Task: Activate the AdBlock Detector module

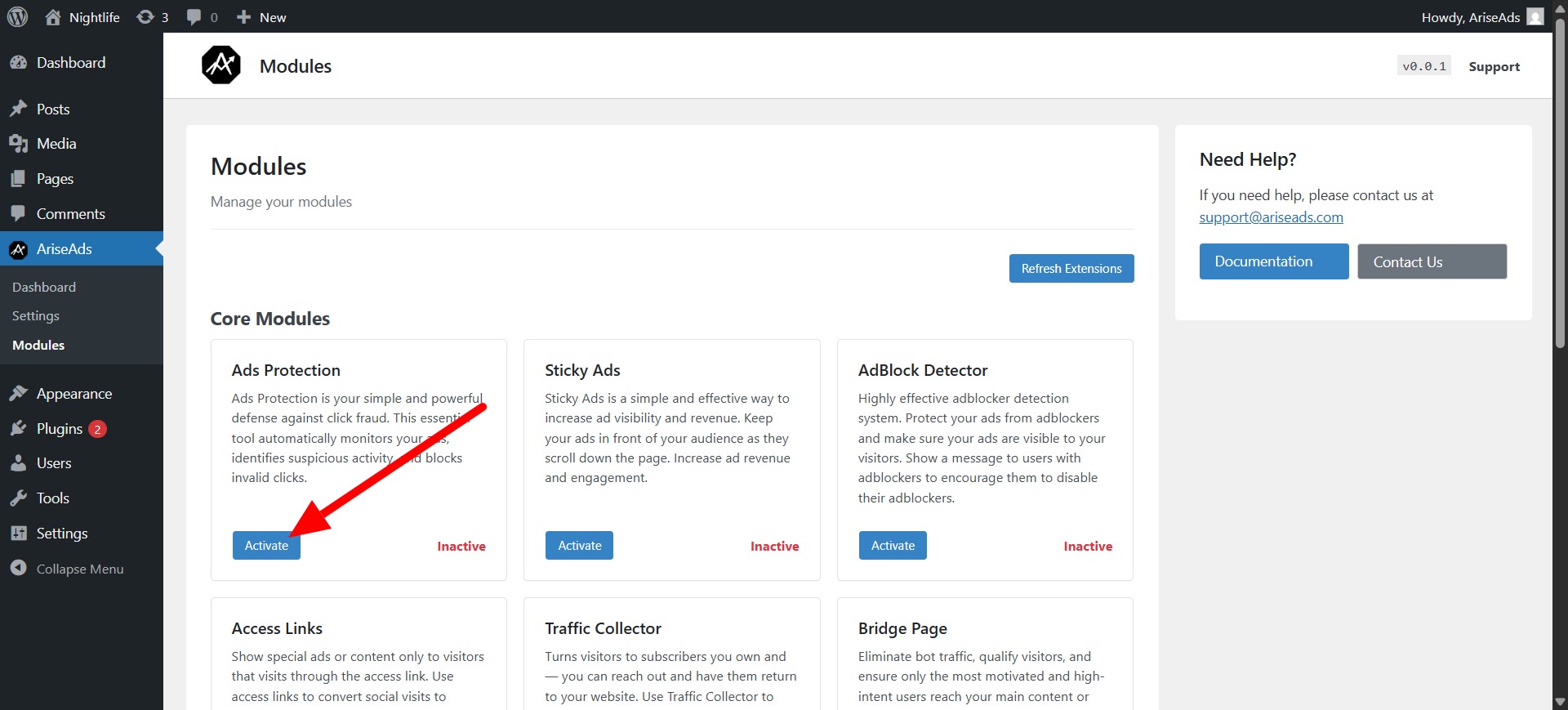Action: click(893, 546)
